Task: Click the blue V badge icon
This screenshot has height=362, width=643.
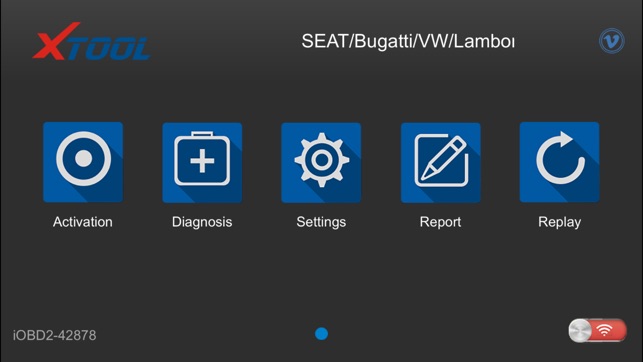Action: (x=612, y=41)
